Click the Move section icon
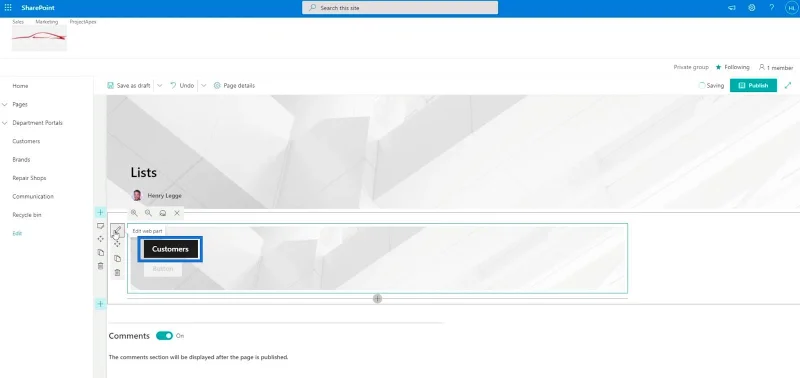Viewport: 800px width, 378px height. pos(101,239)
